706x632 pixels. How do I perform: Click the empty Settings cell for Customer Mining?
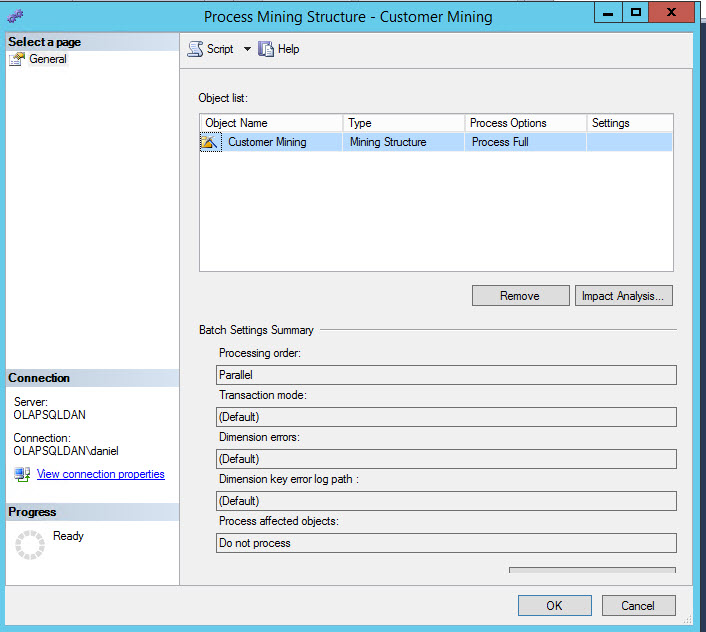(x=629, y=142)
